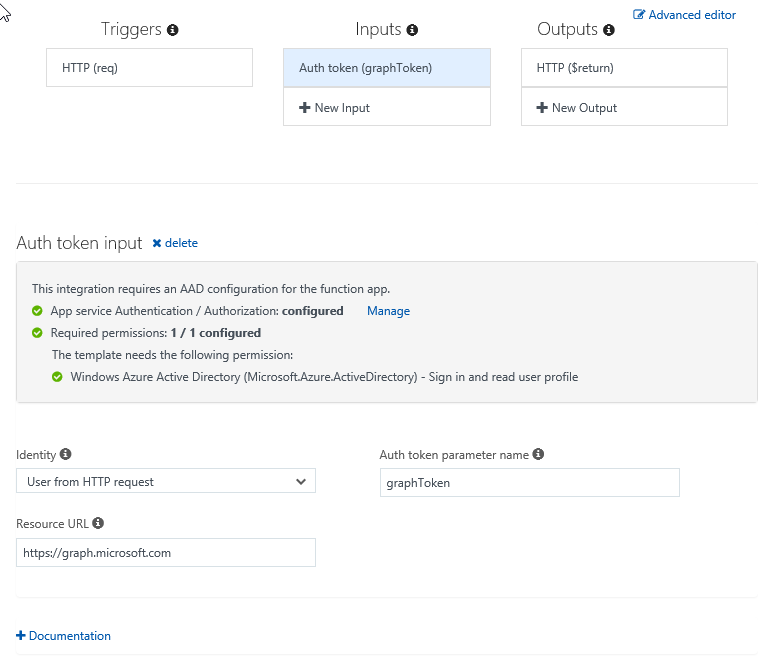Click the Manage authentication link

pyautogui.click(x=388, y=311)
